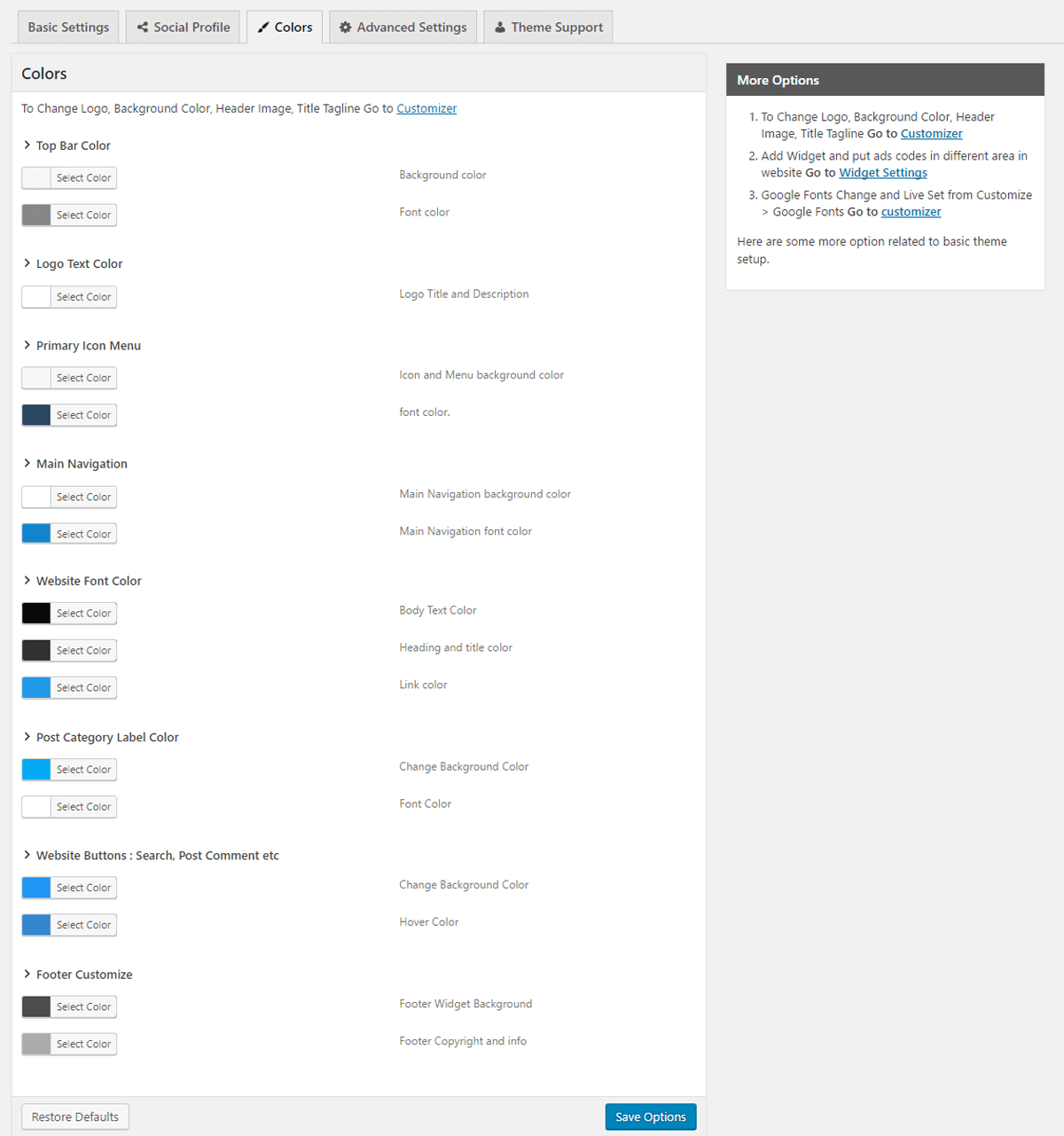Expand the Post Category Label Color chevron
This screenshot has height=1136, width=1064.
coord(27,736)
